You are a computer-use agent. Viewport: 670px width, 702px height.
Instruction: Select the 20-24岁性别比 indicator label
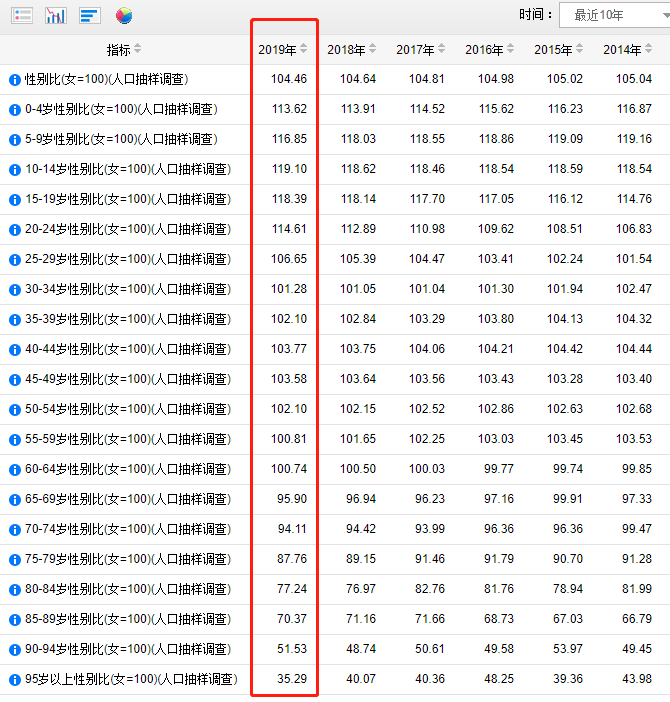point(128,229)
